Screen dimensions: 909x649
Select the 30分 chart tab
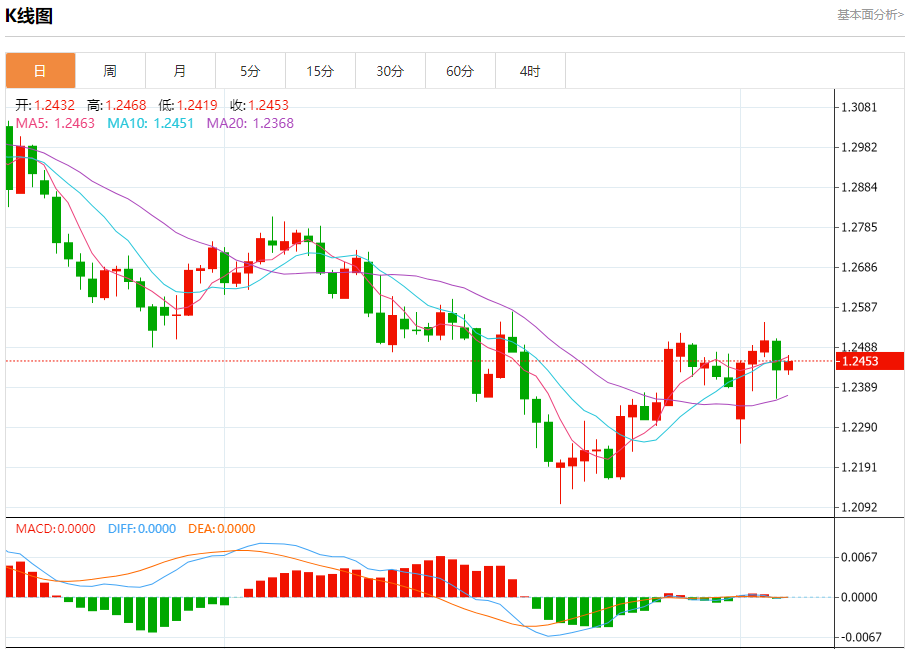pyautogui.click(x=390, y=71)
